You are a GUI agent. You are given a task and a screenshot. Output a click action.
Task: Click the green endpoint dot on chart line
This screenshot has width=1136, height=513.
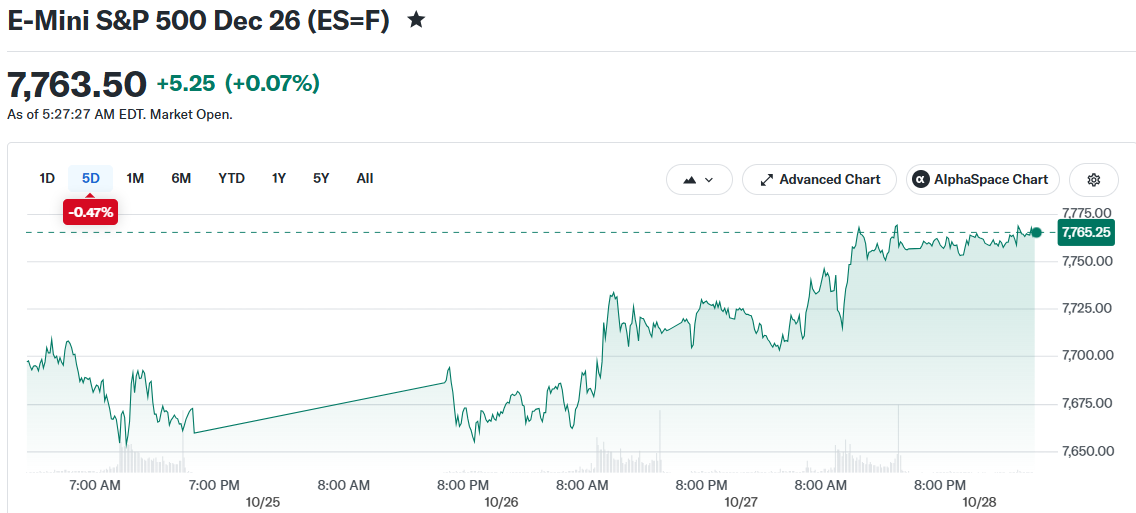point(1036,233)
